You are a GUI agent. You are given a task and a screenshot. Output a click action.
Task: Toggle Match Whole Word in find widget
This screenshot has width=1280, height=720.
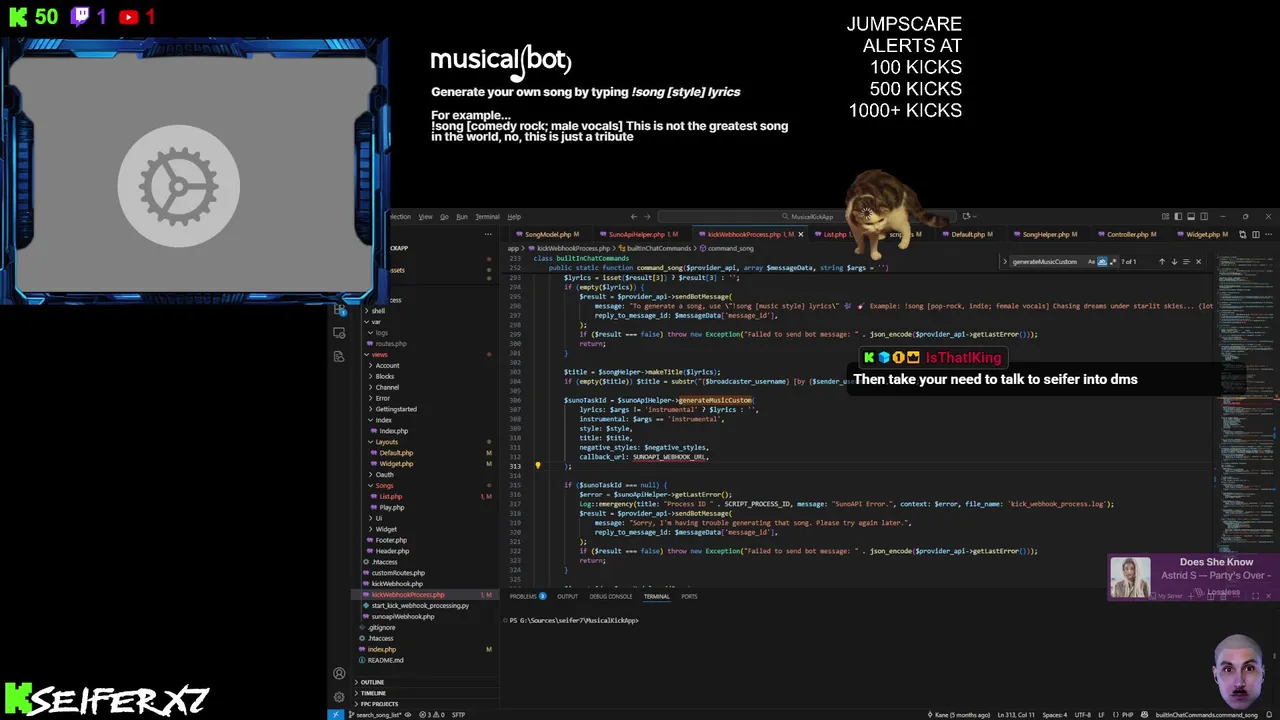pos(1102,262)
